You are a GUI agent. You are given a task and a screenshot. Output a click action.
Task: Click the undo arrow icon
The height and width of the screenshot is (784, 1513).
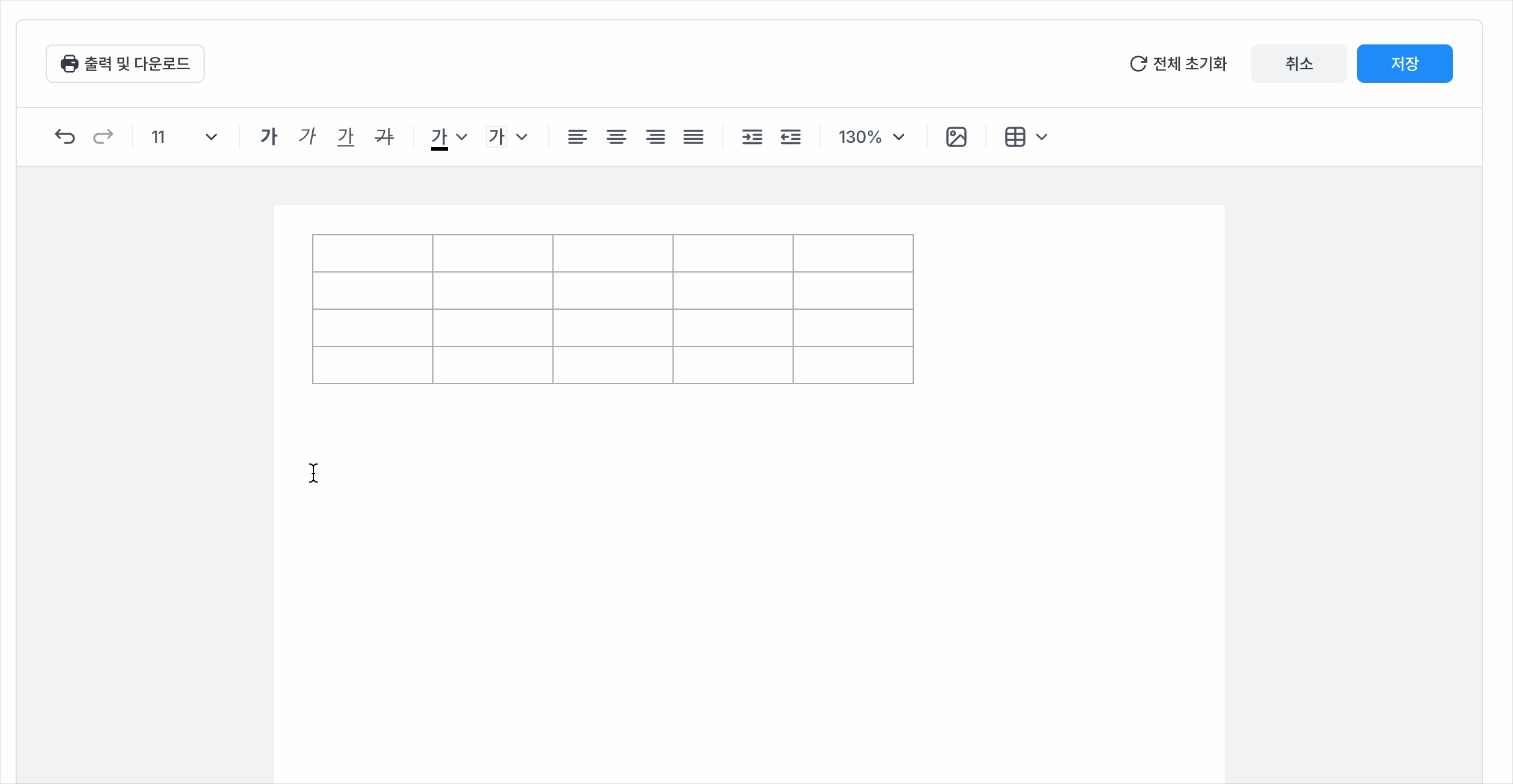click(x=65, y=137)
